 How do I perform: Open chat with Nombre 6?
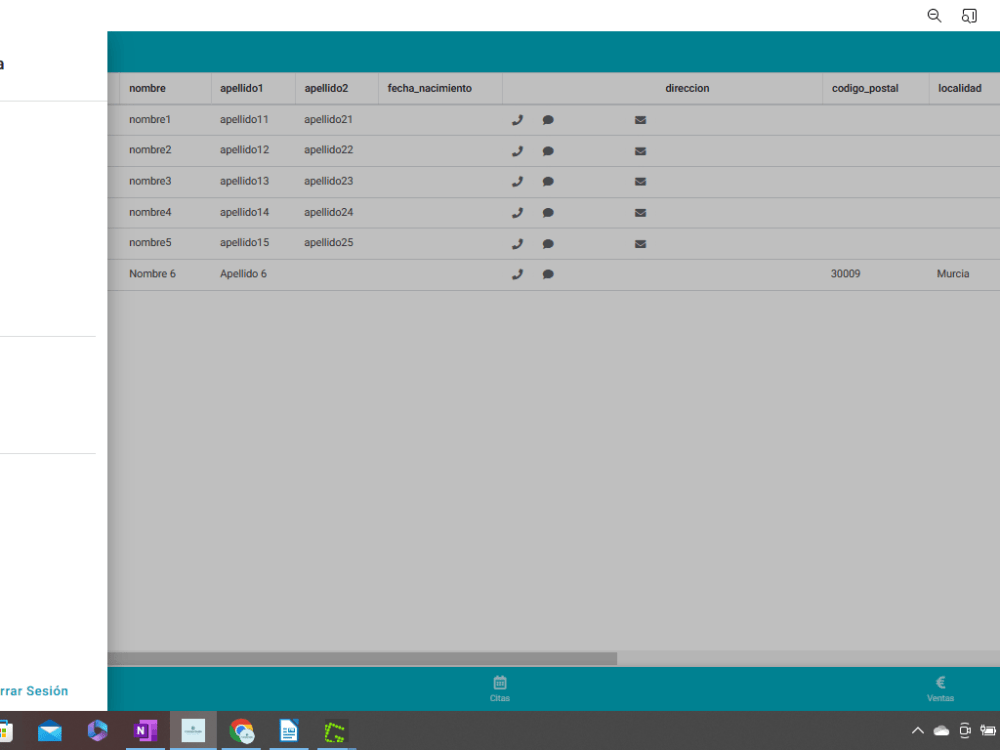tap(548, 273)
